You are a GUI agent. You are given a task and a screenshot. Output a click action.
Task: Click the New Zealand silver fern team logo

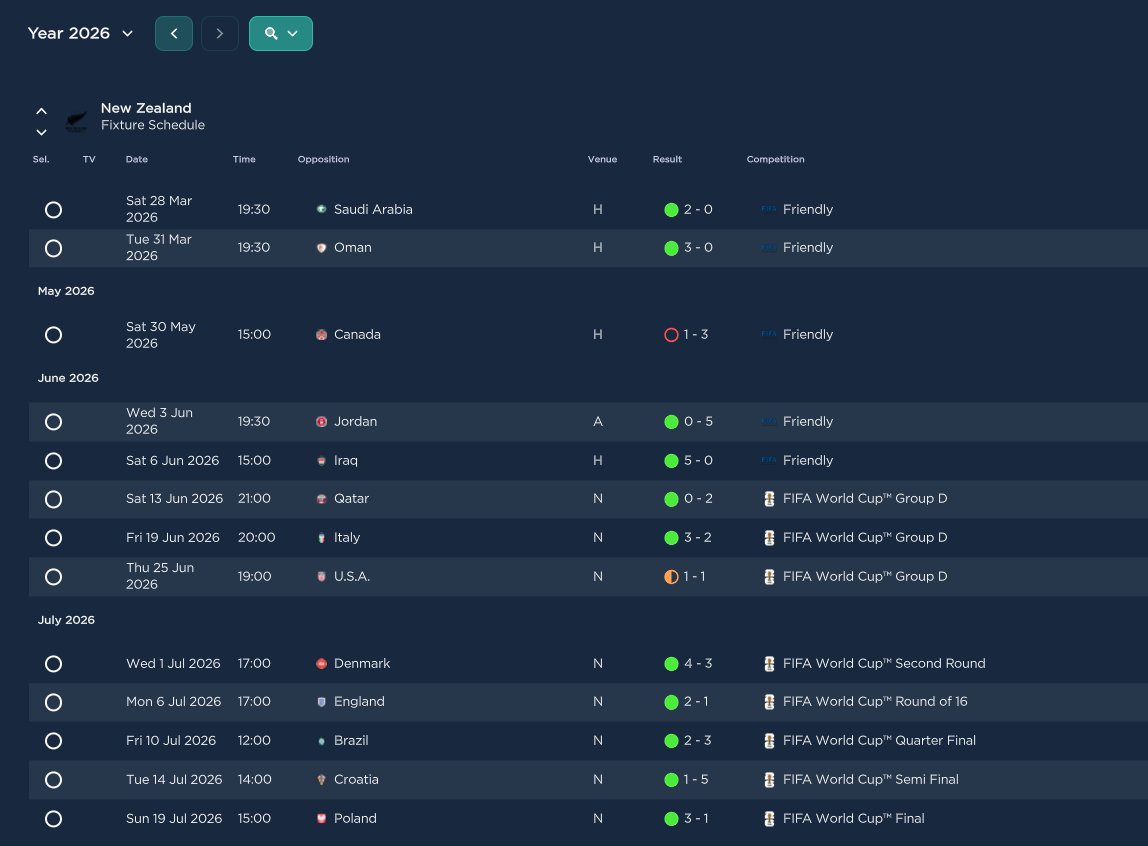point(76,121)
